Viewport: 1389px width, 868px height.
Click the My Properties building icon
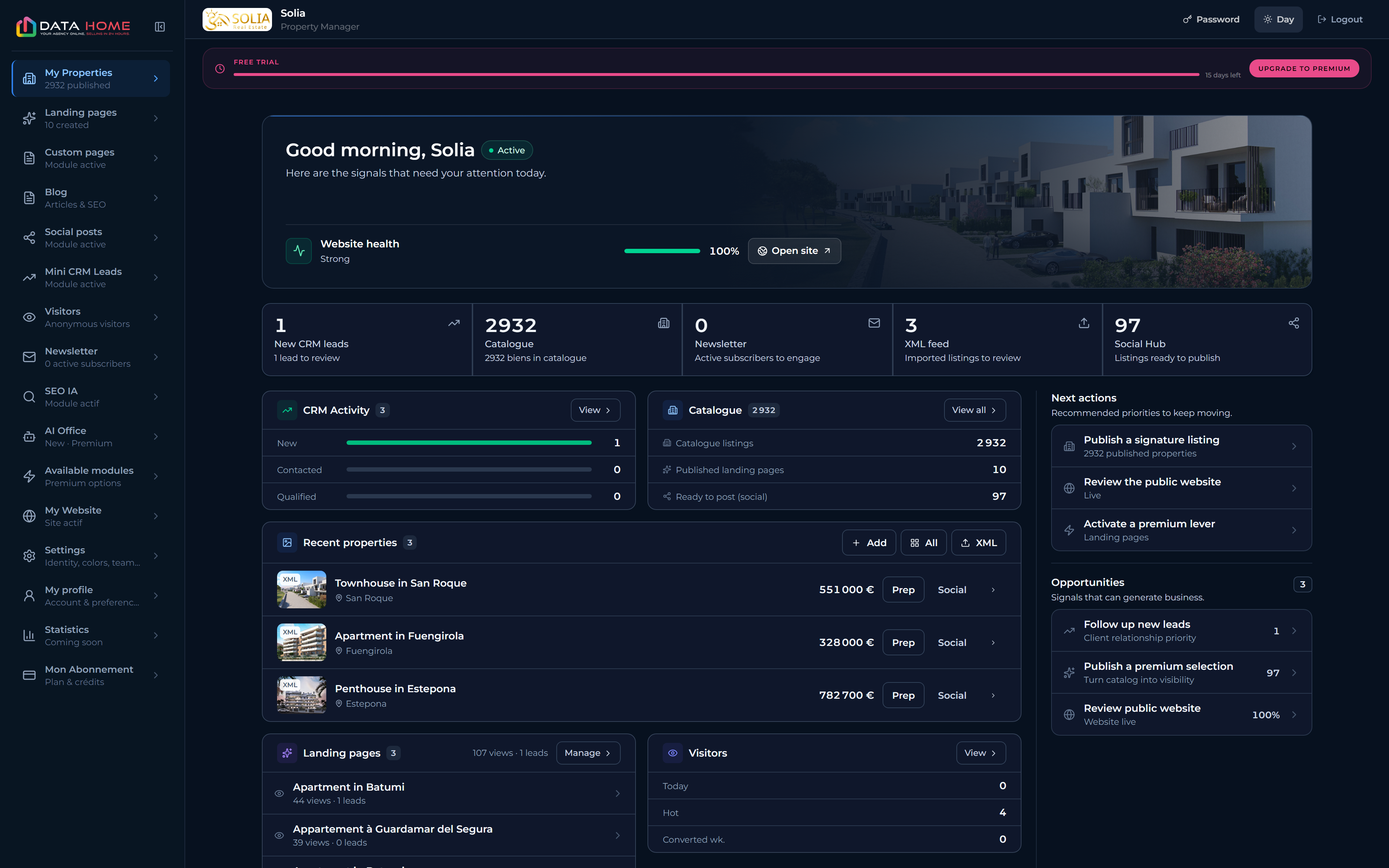point(29,78)
